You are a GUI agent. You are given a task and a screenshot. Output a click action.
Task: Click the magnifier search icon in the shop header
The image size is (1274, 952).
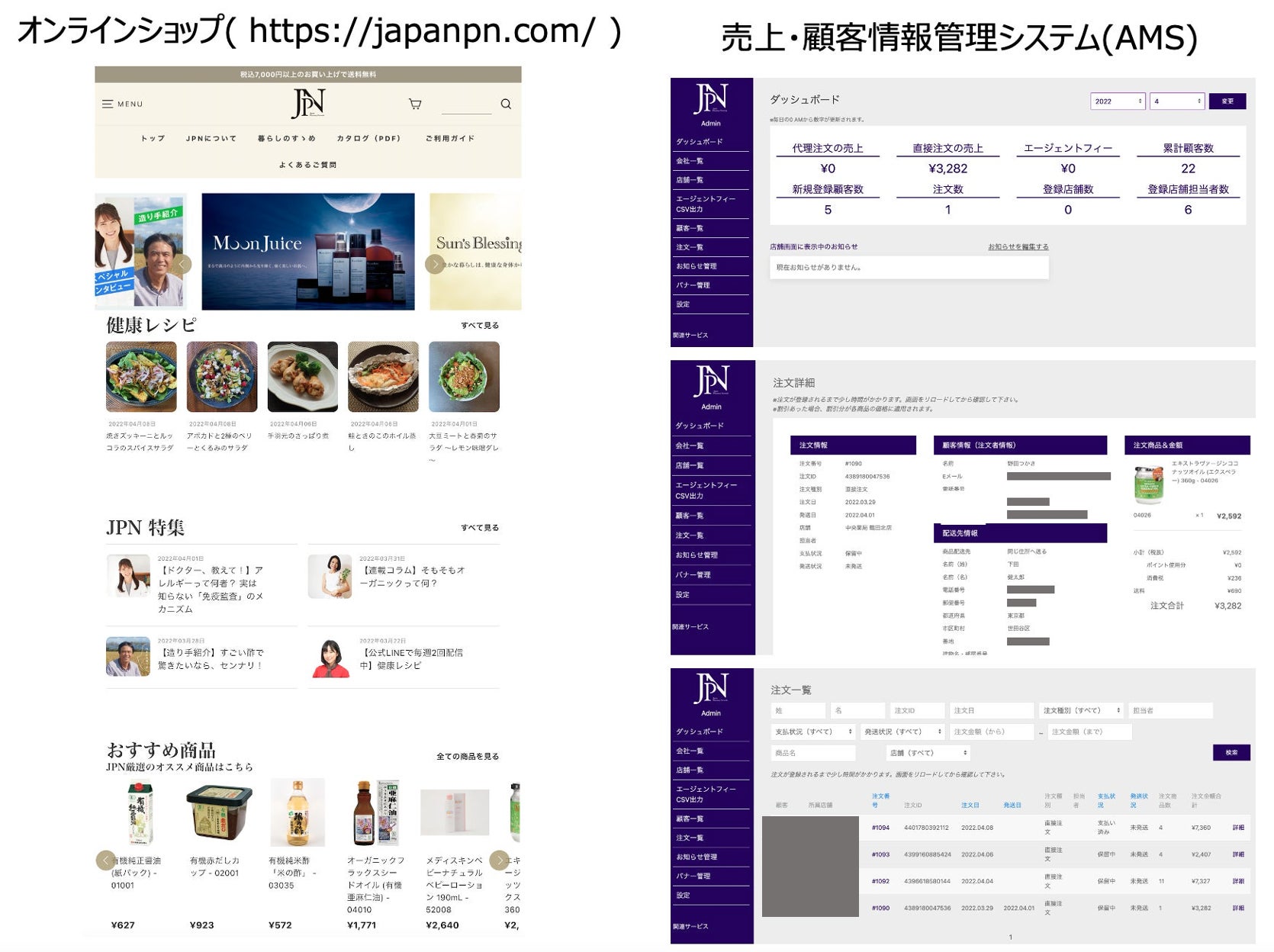pyautogui.click(x=506, y=104)
